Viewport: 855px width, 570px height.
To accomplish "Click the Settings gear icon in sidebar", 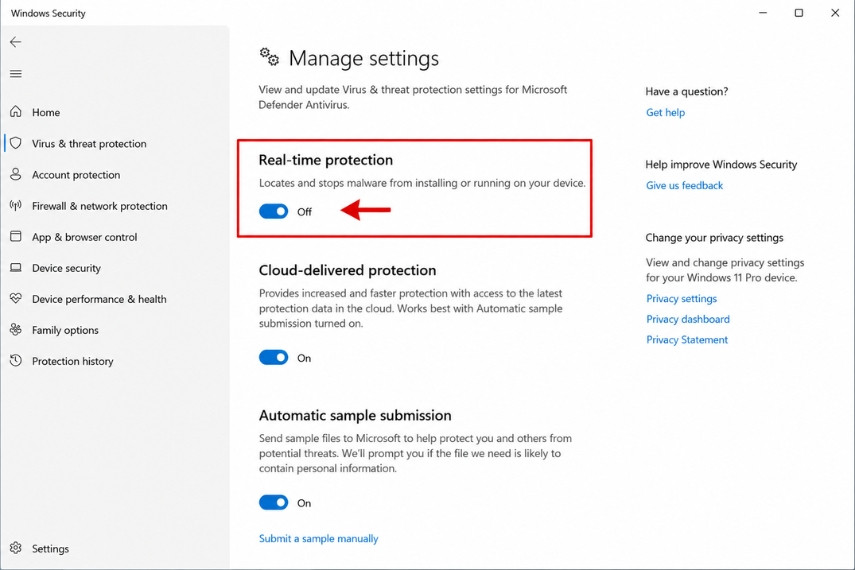I will pyautogui.click(x=16, y=548).
